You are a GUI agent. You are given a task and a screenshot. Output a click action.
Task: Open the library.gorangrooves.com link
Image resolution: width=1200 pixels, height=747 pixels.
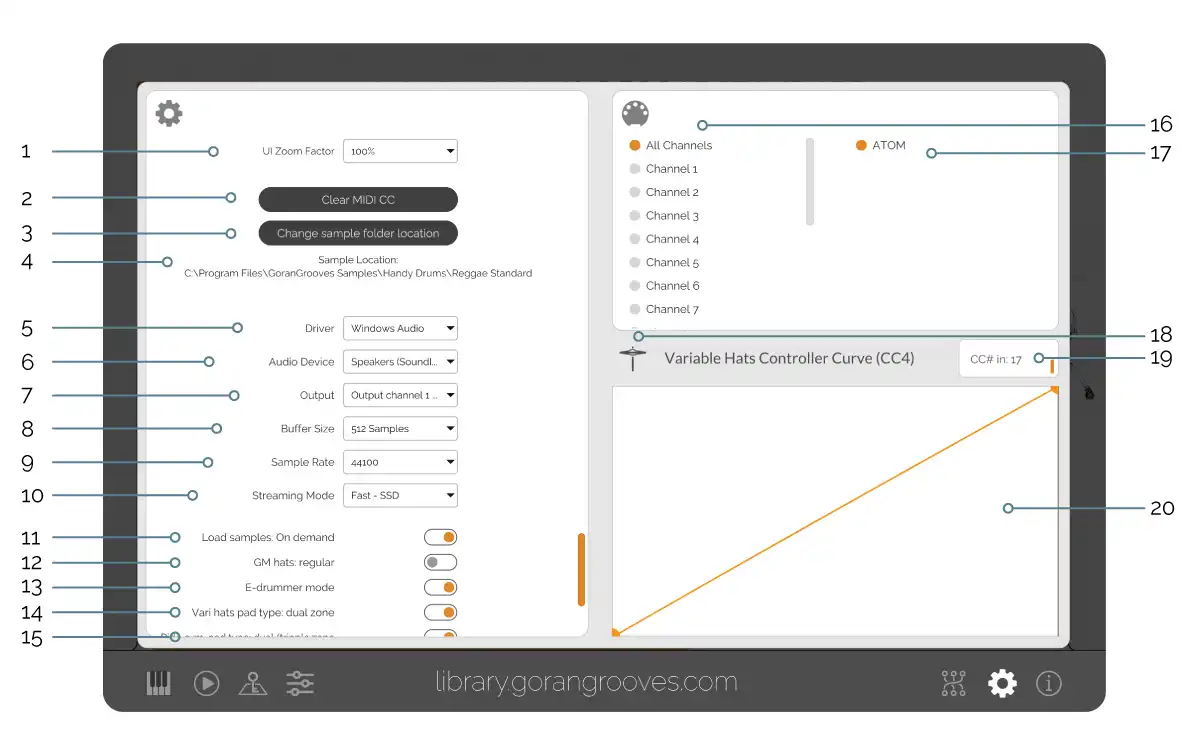pos(587,683)
